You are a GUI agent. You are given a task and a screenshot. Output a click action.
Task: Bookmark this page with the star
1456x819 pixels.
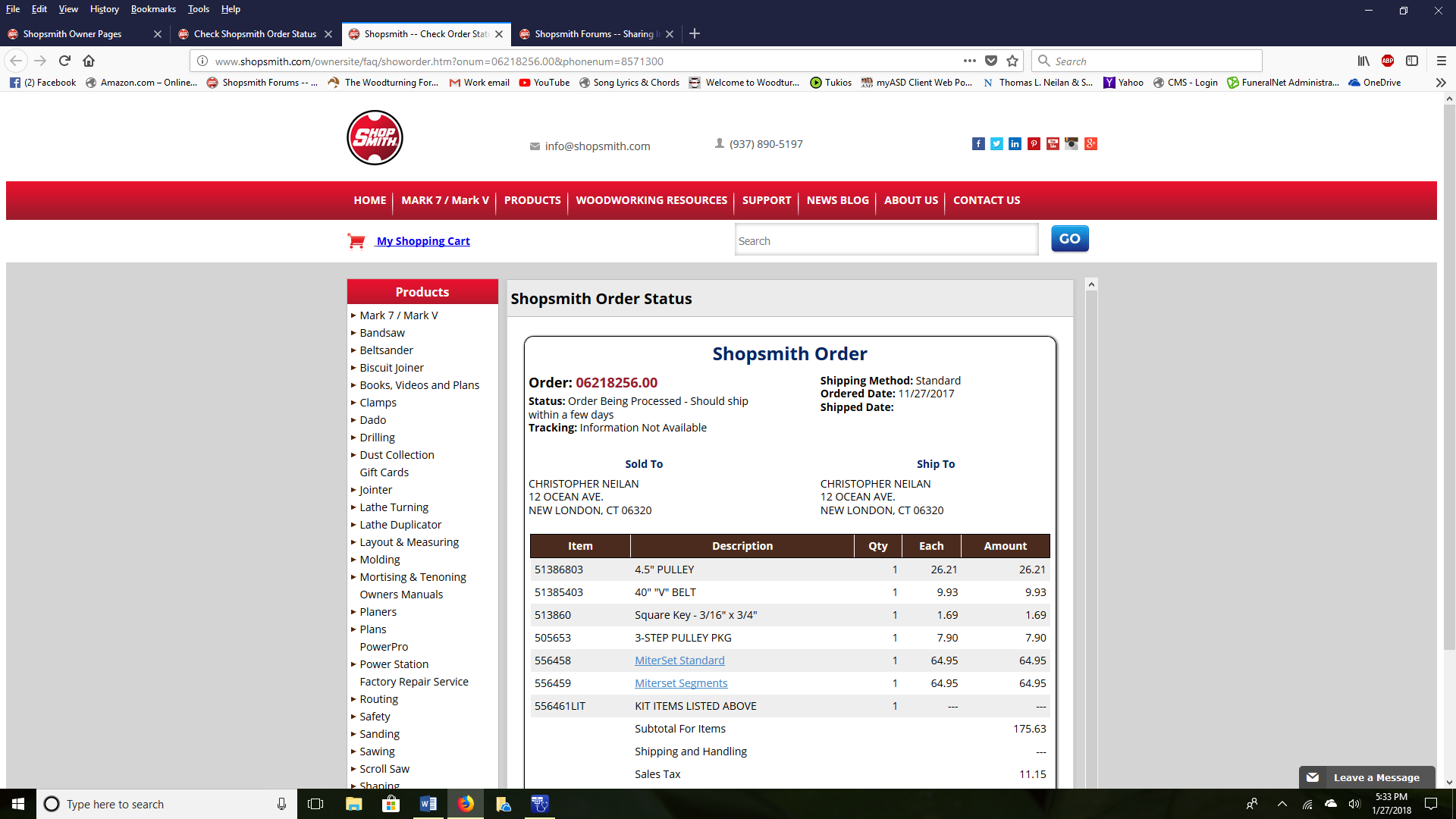tap(1012, 61)
